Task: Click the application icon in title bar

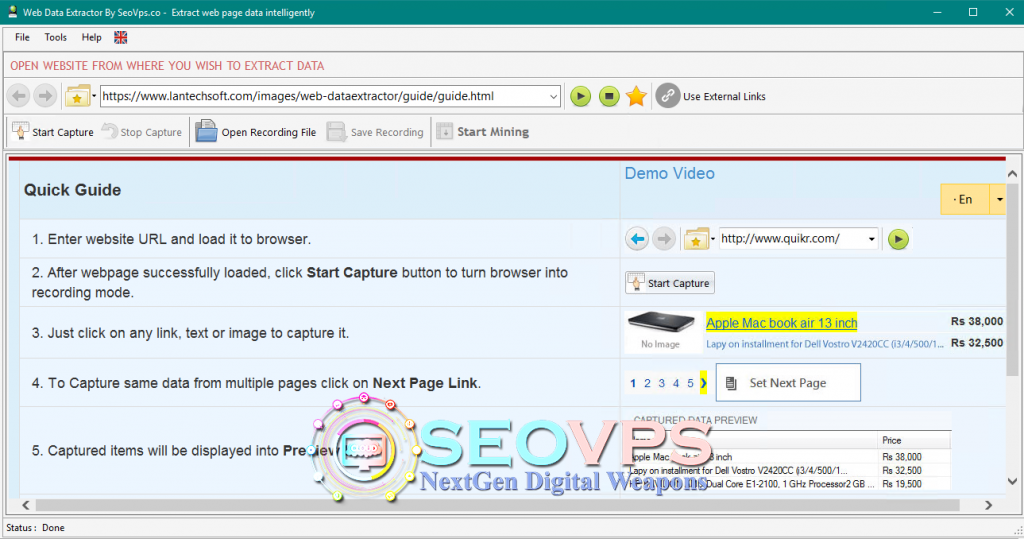Action: (x=12, y=12)
